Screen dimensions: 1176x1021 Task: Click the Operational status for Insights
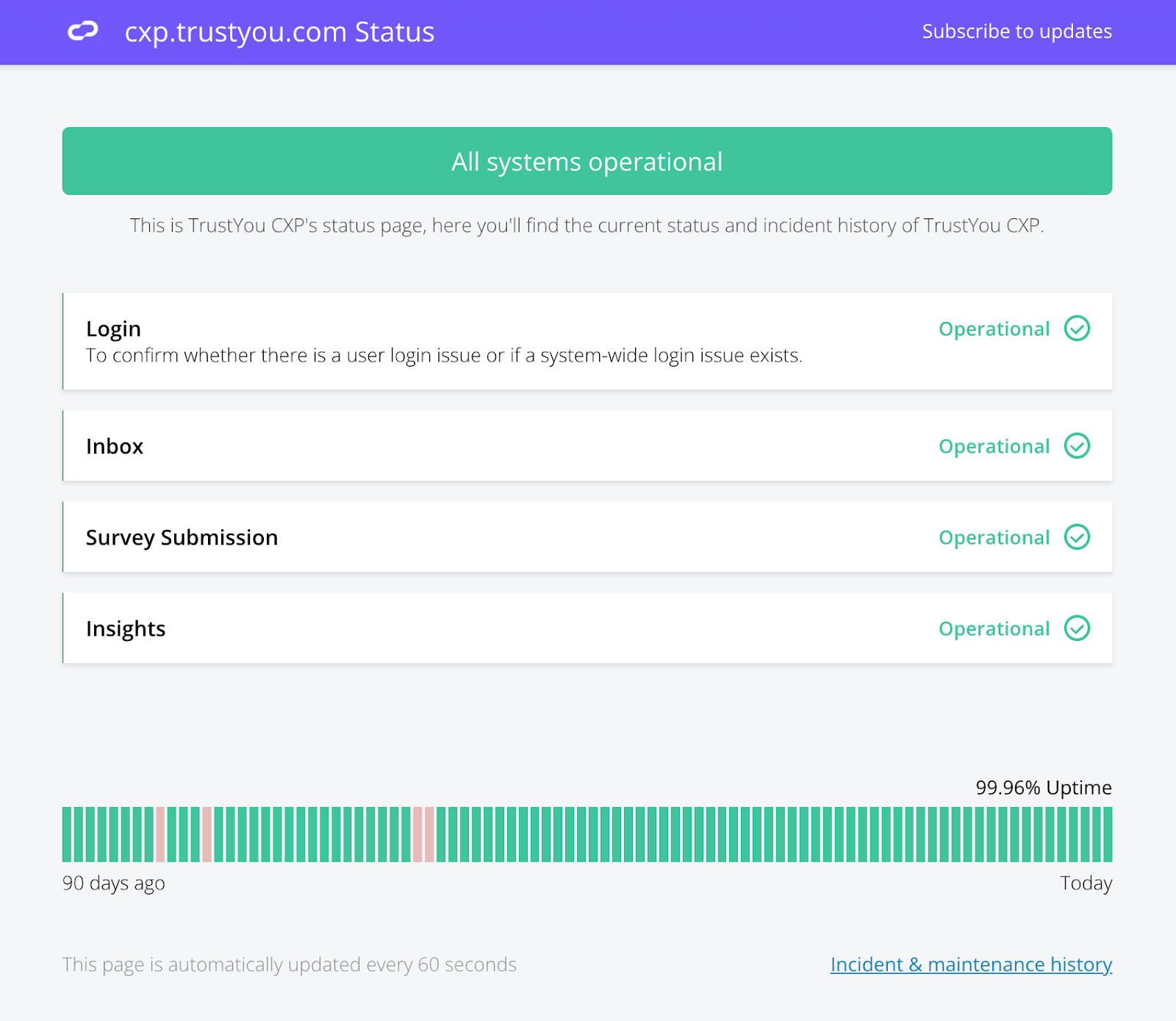click(x=994, y=629)
